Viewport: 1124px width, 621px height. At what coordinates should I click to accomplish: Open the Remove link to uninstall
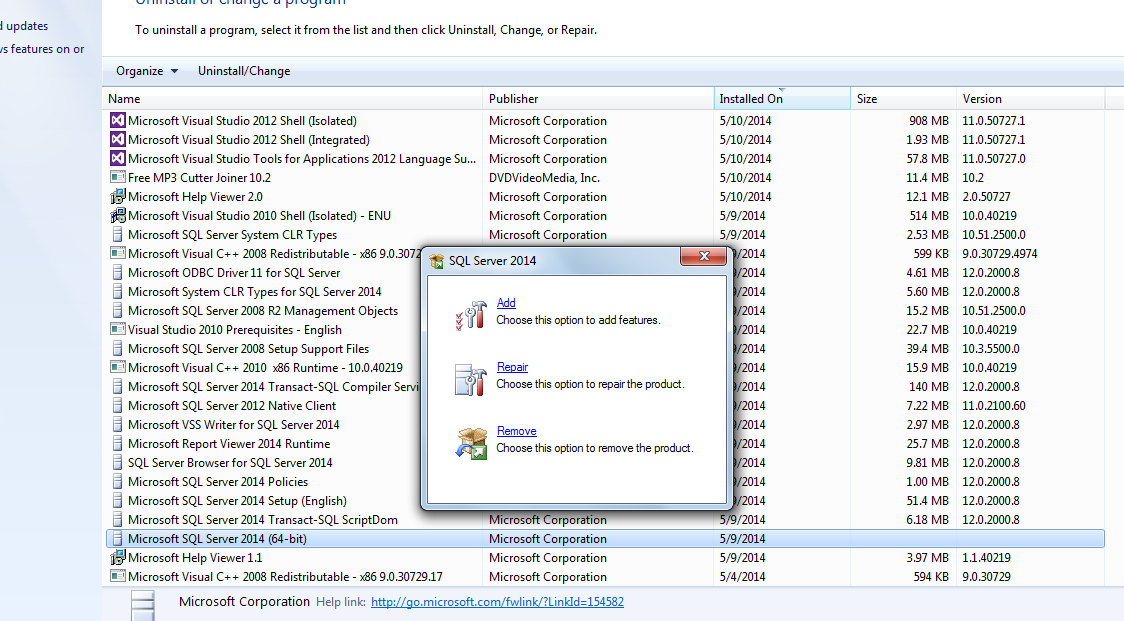[516, 430]
